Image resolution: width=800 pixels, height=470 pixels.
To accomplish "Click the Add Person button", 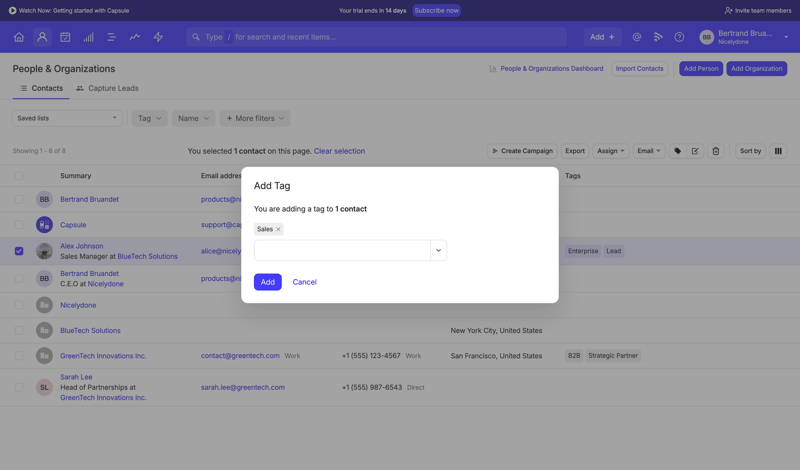I will coord(701,68).
